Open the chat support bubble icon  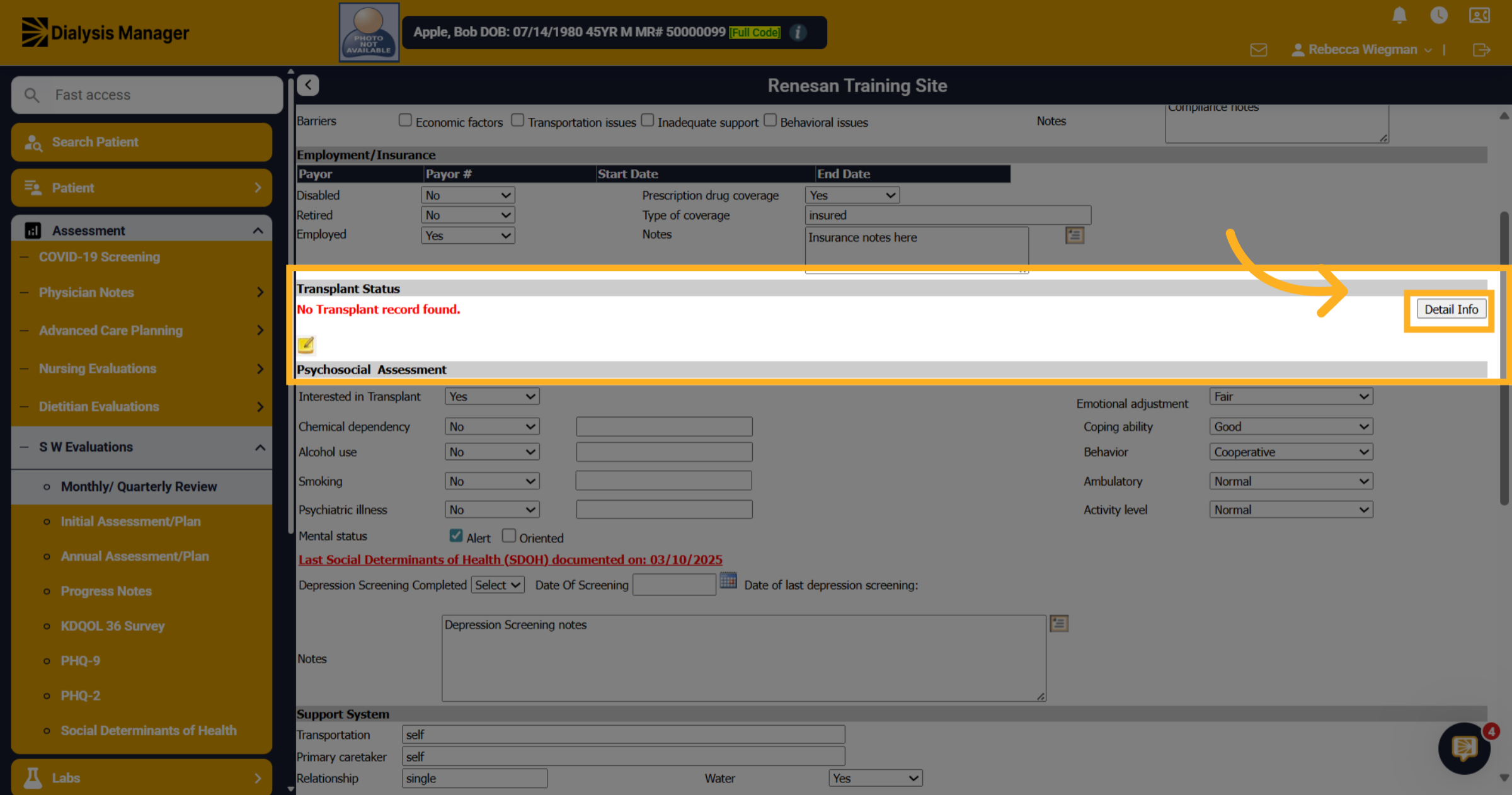1464,748
